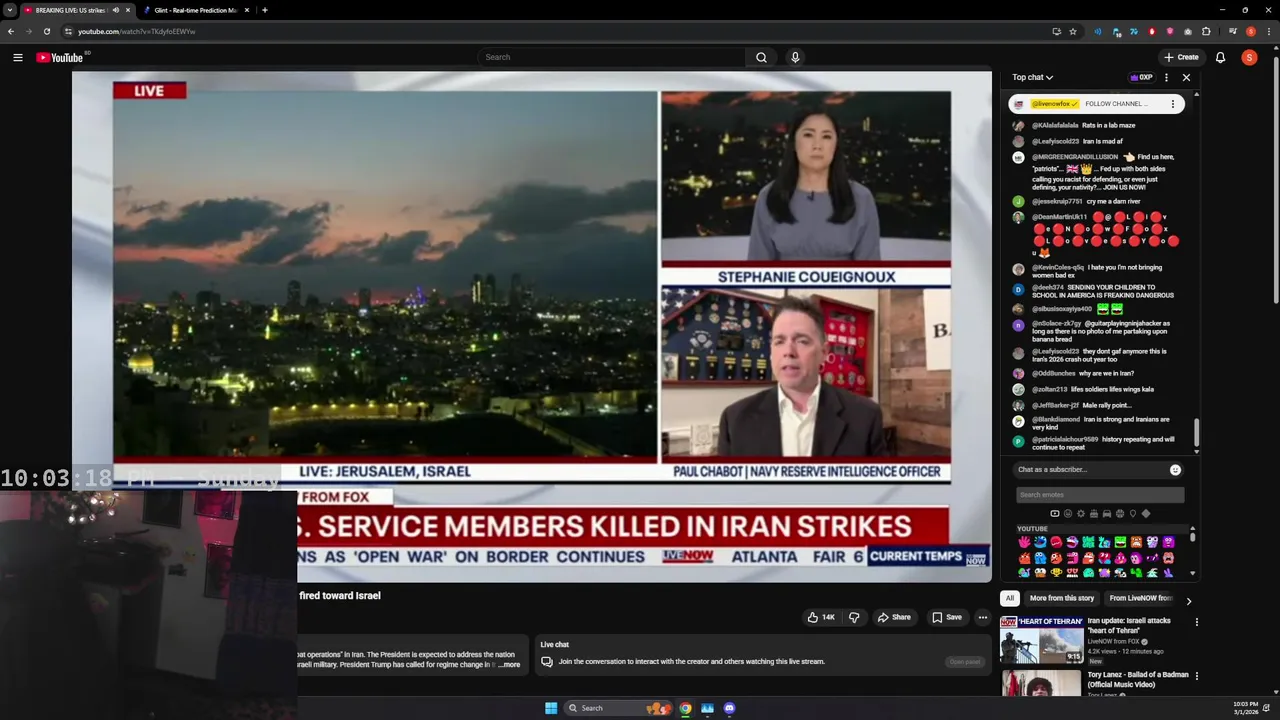Screen dimensions: 1280x720
Task: Bookmark this page with star icon
Action: [1073, 31]
